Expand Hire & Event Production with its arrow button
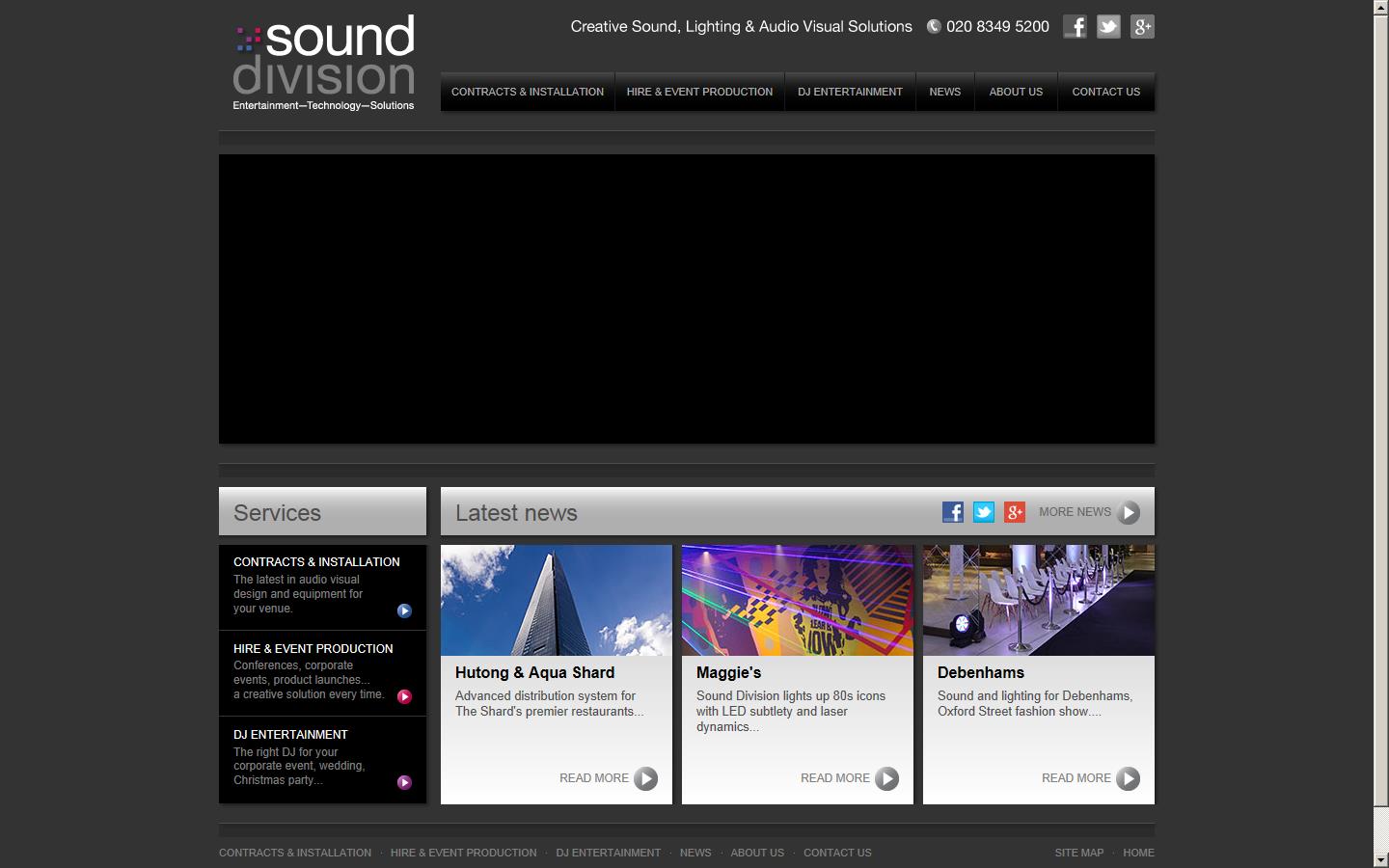 [403, 694]
